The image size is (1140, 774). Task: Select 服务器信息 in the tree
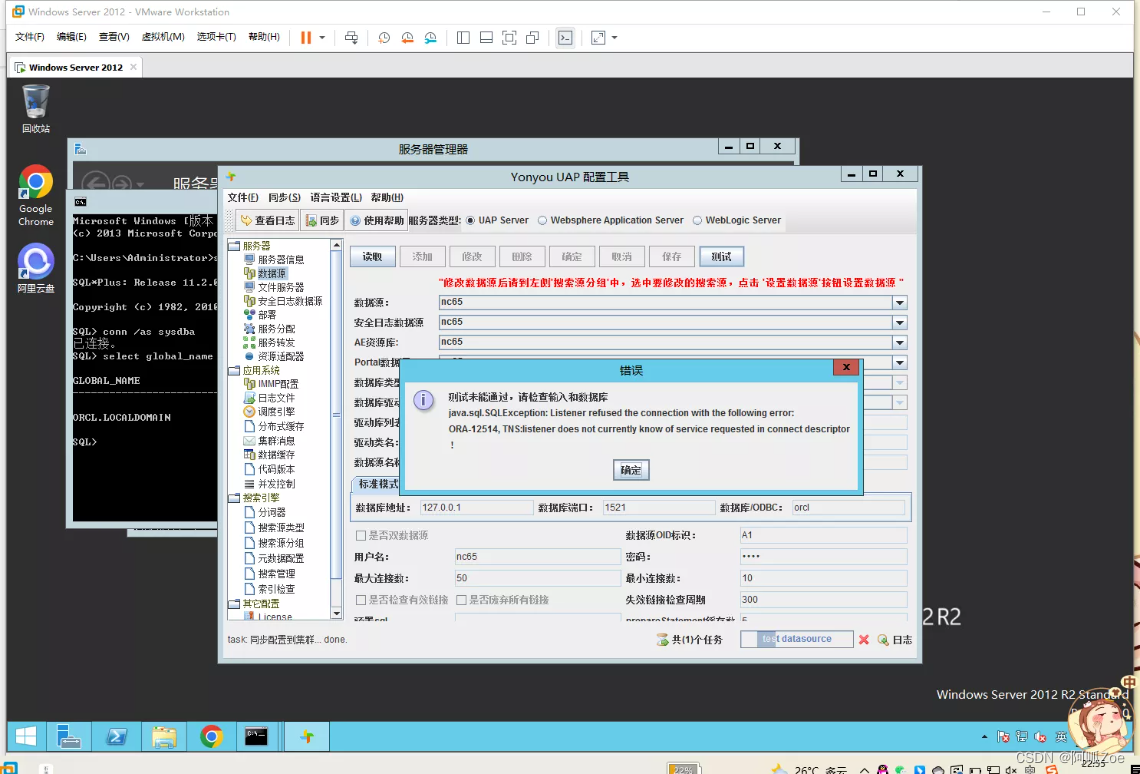281,259
